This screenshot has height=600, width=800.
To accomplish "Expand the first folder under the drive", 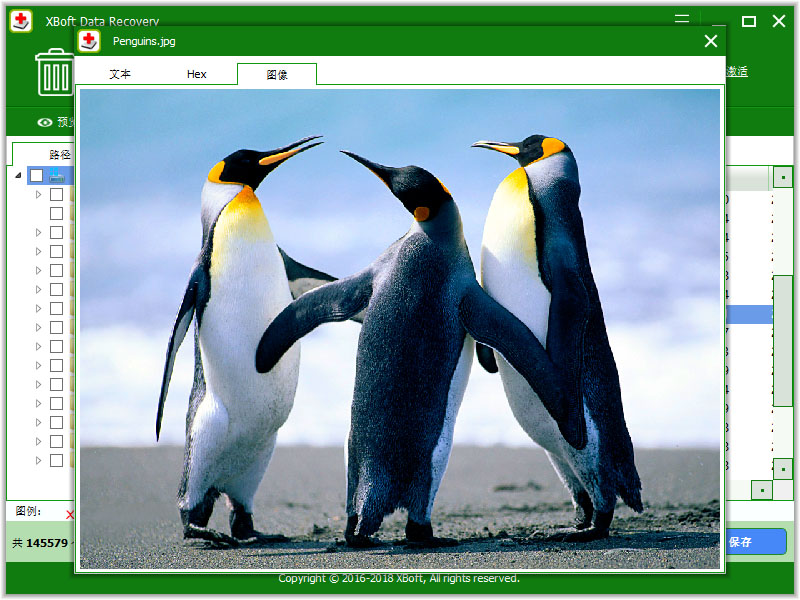I will pos(38,194).
